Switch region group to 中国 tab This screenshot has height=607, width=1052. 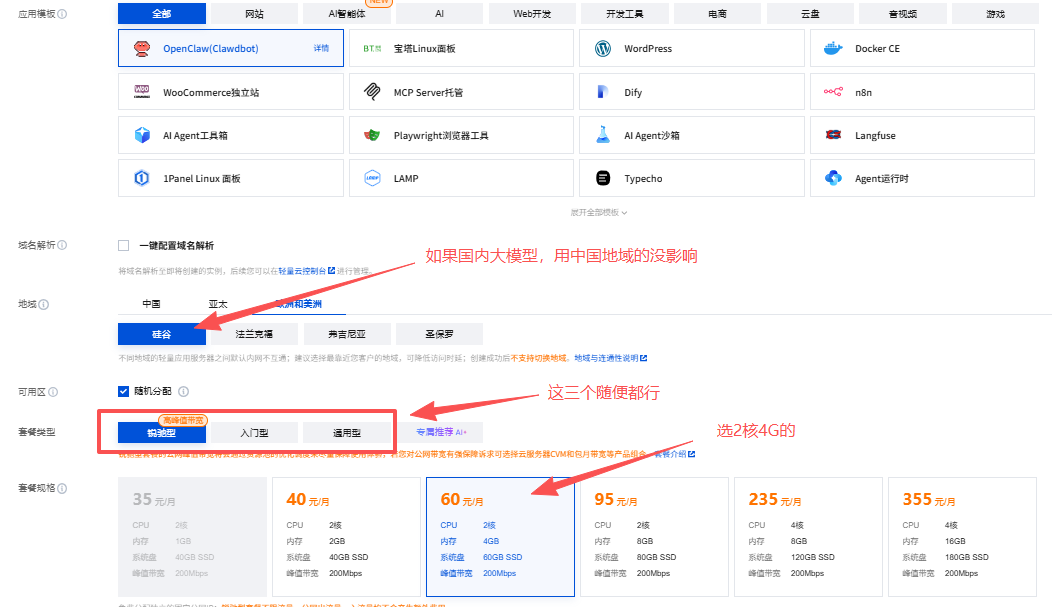click(x=151, y=304)
